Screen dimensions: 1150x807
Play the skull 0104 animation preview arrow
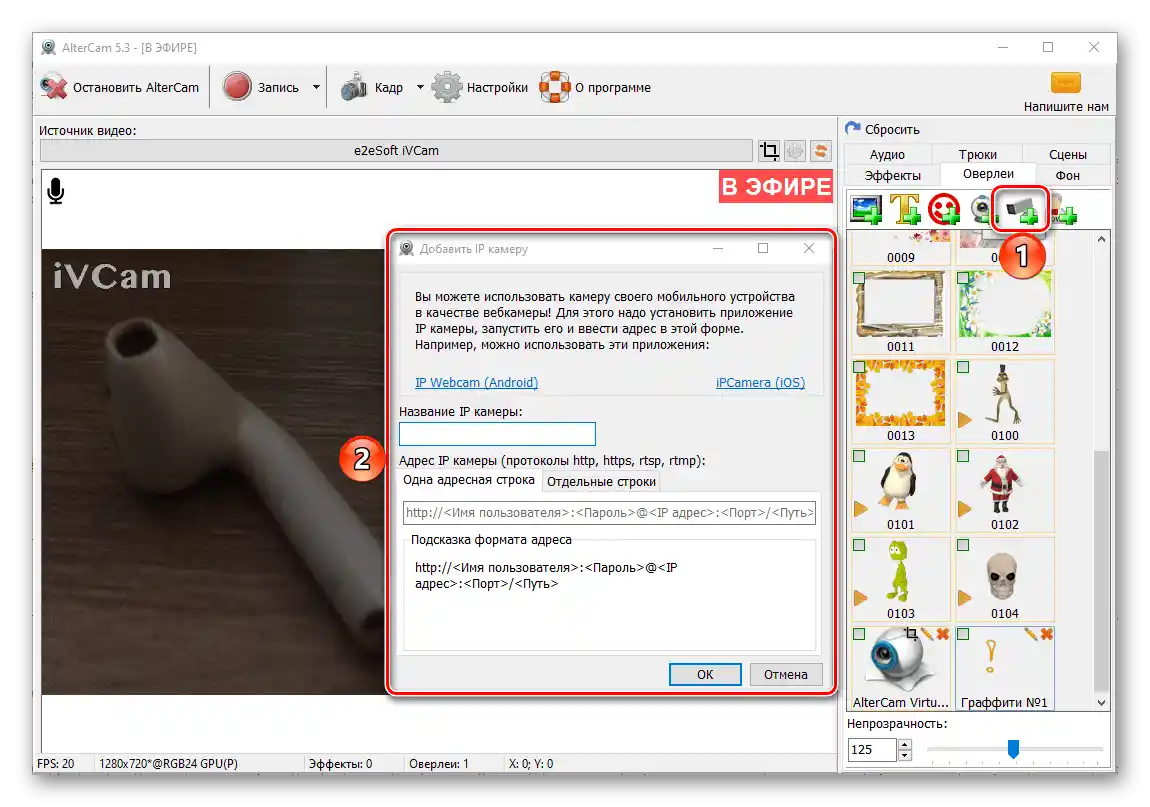pyautogui.click(x=964, y=598)
